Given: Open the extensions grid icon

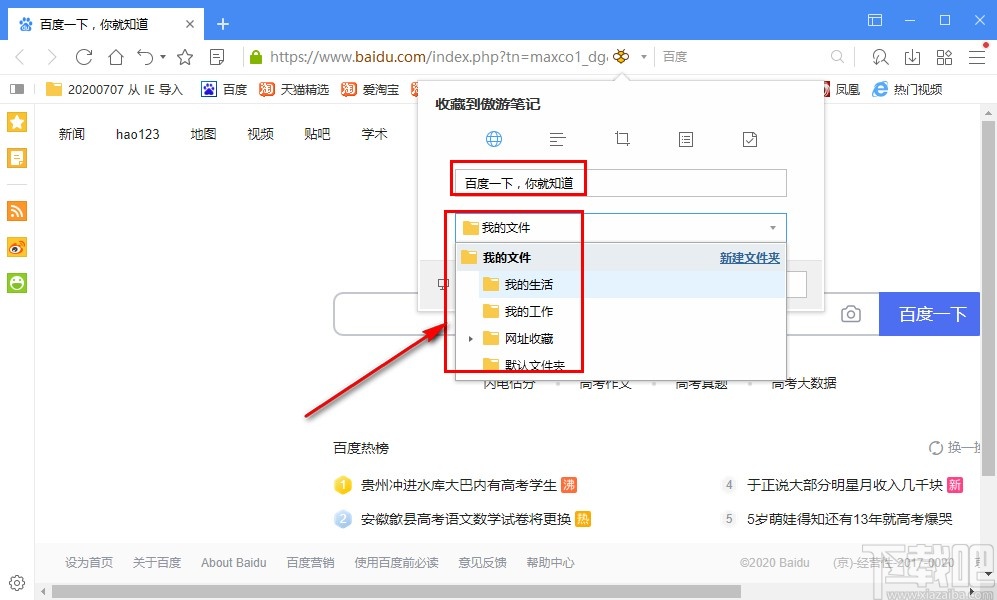Looking at the screenshot, I should (944, 57).
